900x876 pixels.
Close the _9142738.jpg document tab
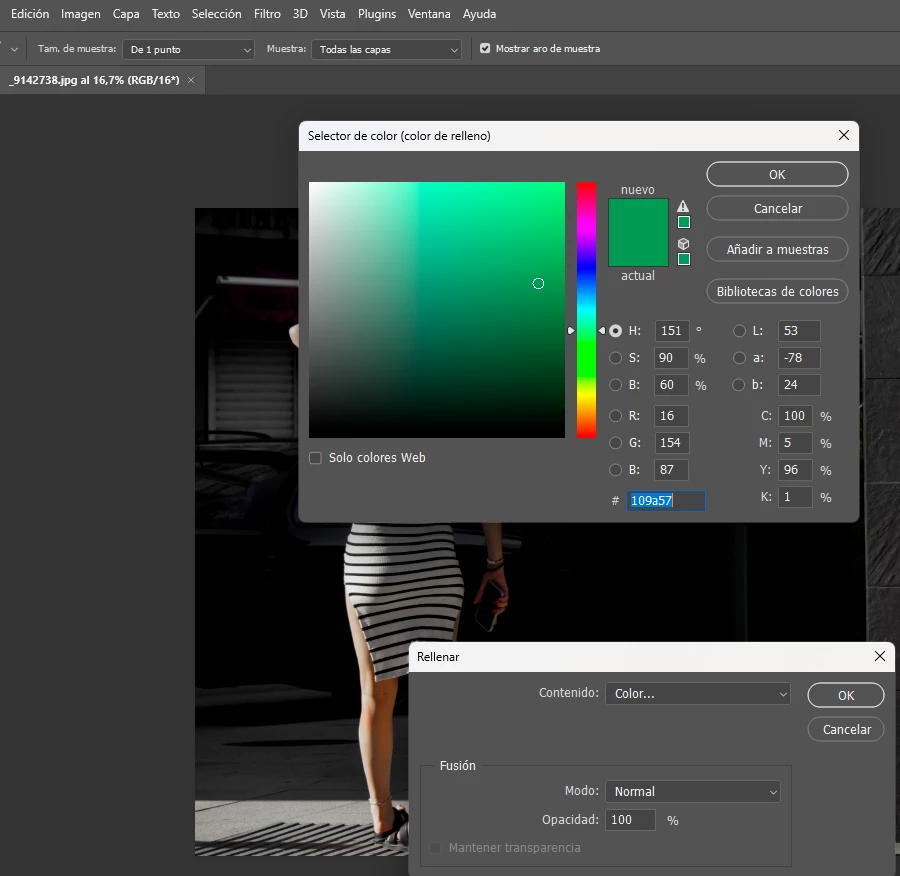[191, 80]
